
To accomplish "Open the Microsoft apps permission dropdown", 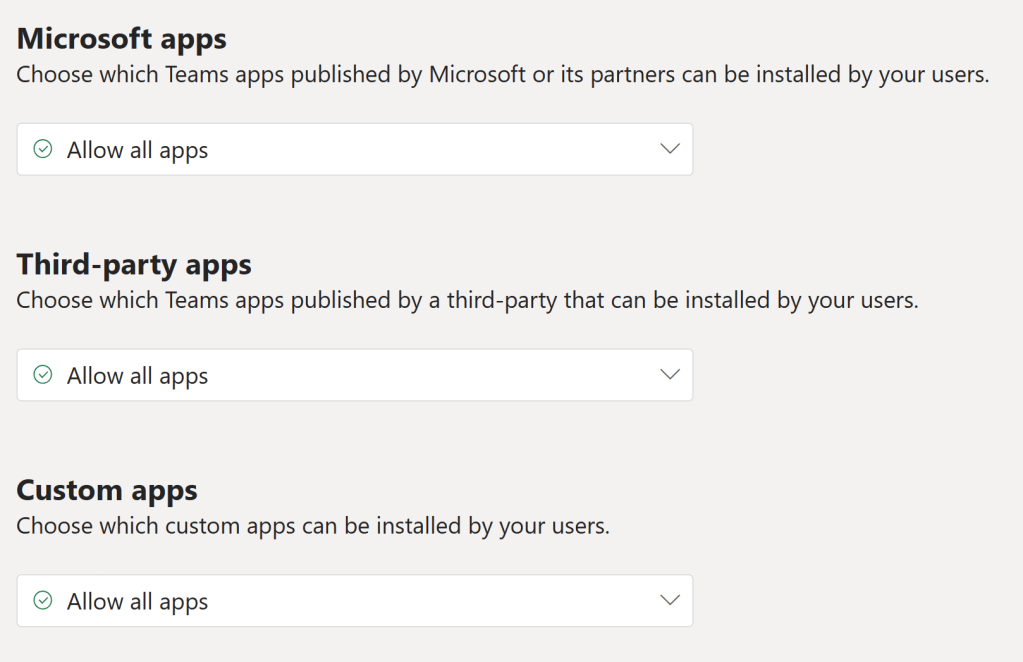I will 354,150.
